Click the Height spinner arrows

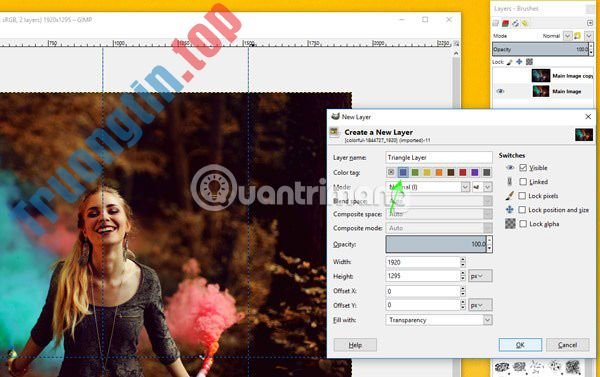(x=463, y=276)
